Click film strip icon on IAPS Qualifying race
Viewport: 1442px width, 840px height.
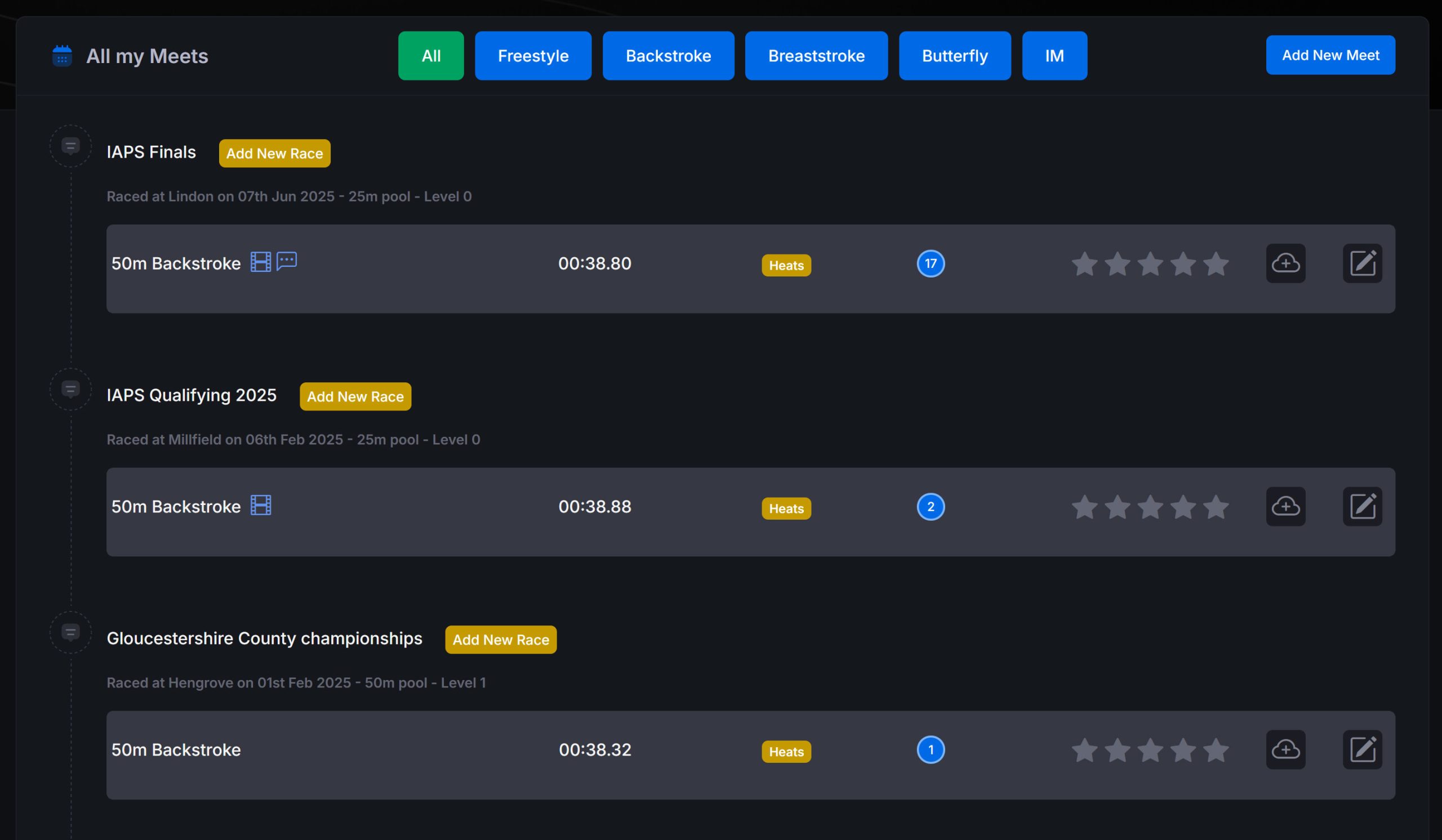pos(260,505)
